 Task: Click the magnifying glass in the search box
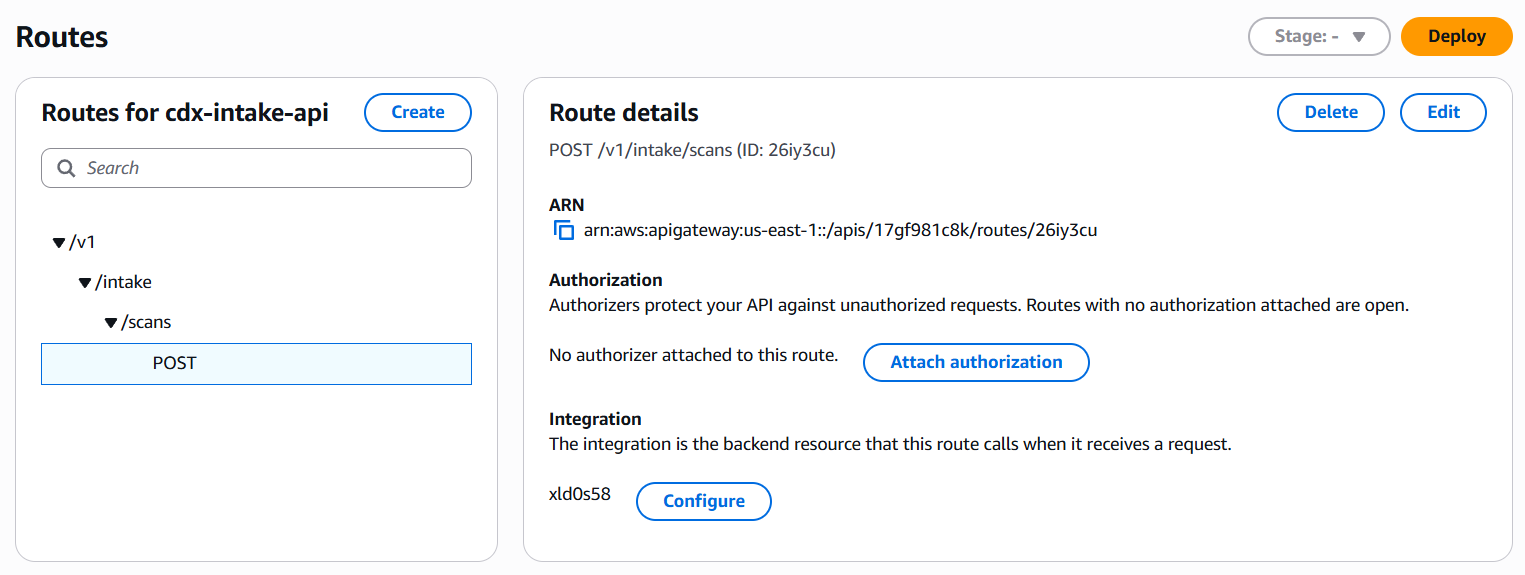point(67,168)
